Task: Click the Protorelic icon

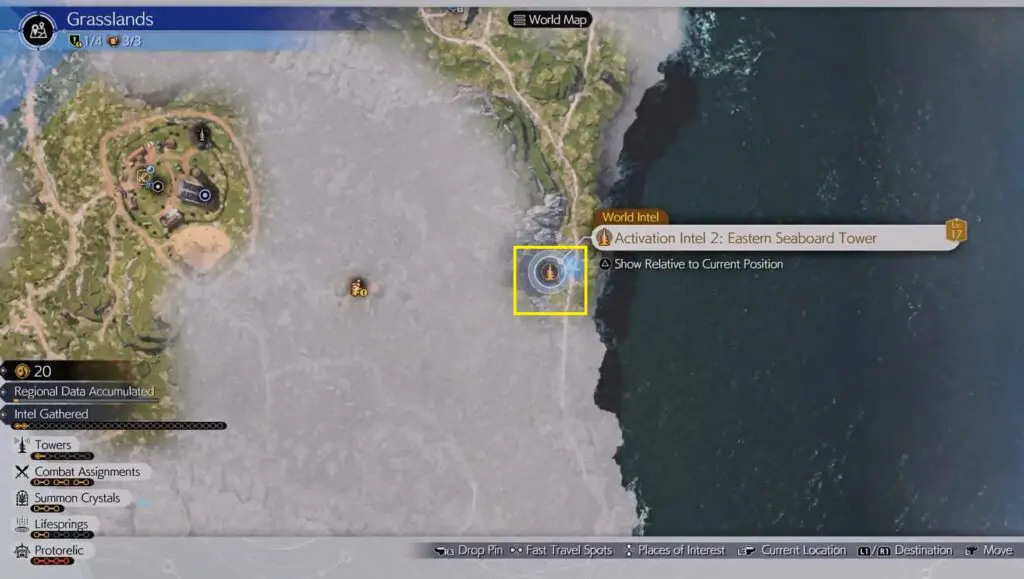Action: (x=22, y=551)
